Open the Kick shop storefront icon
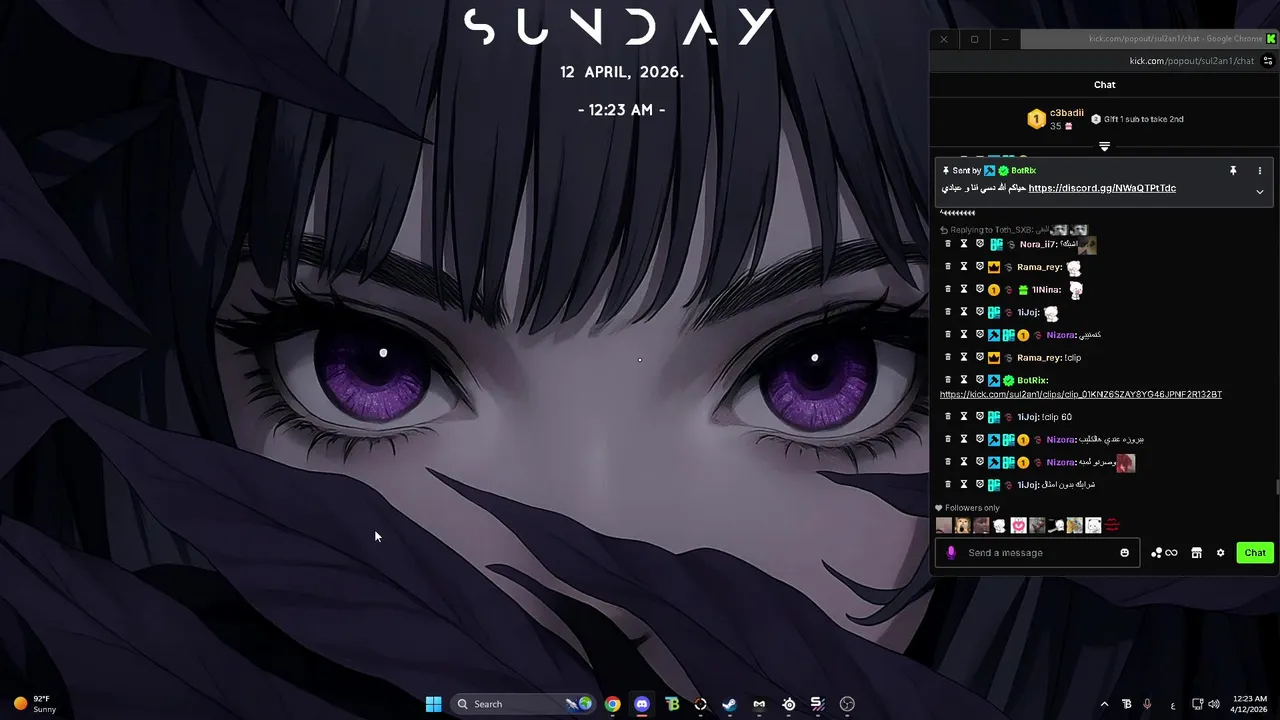Viewport: 1280px width, 720px height. [1196, 553]
